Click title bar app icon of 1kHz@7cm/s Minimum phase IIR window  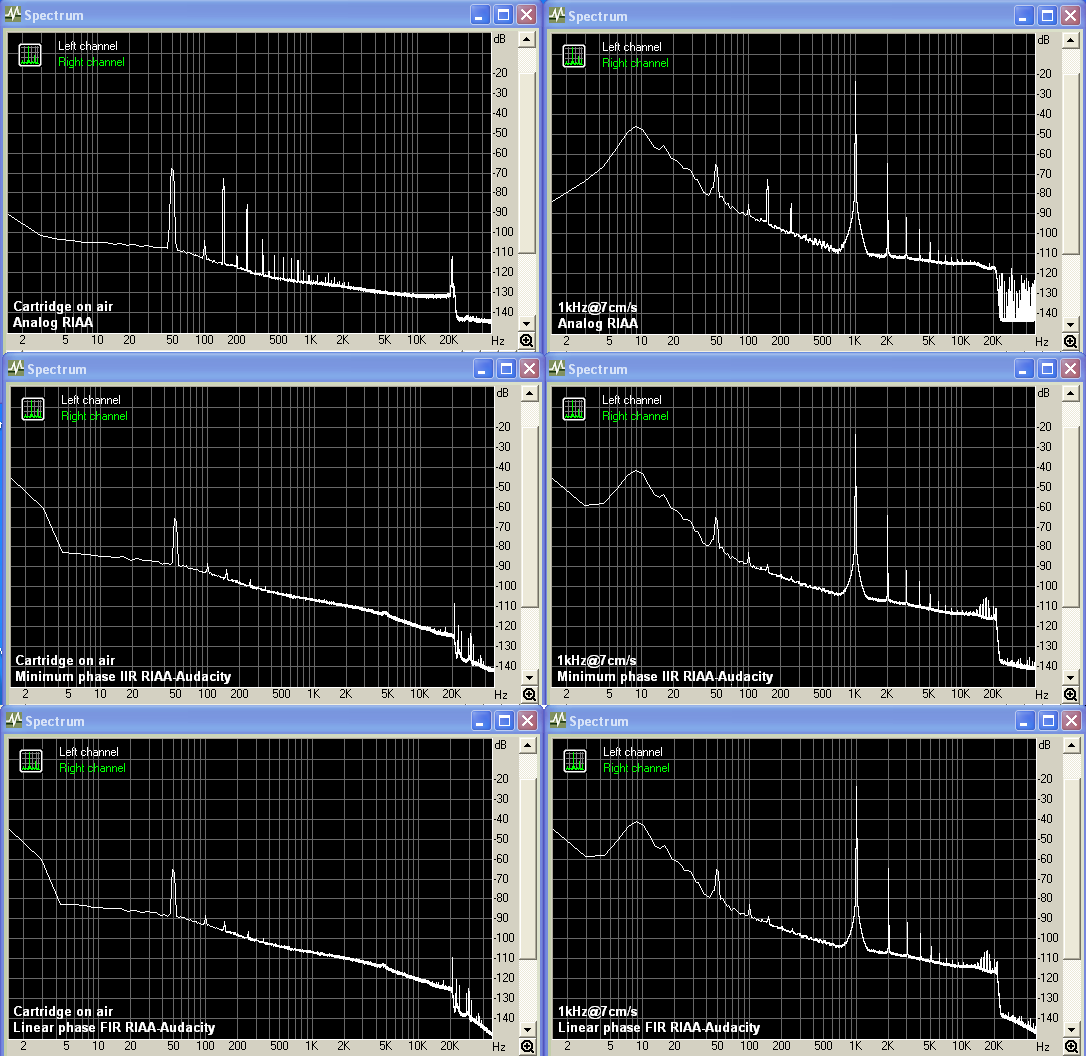pos(557,368)
